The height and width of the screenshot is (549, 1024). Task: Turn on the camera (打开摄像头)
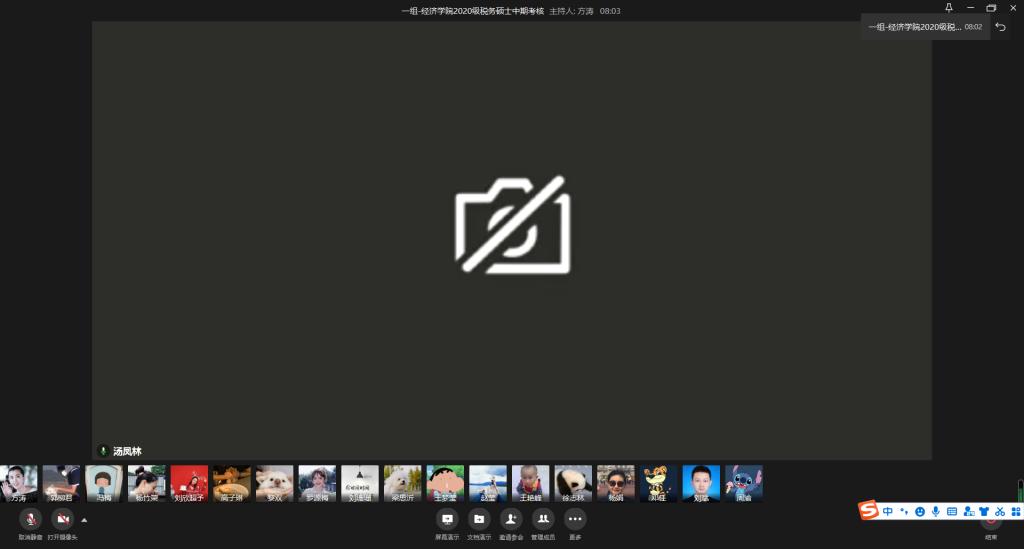point(62,518)
